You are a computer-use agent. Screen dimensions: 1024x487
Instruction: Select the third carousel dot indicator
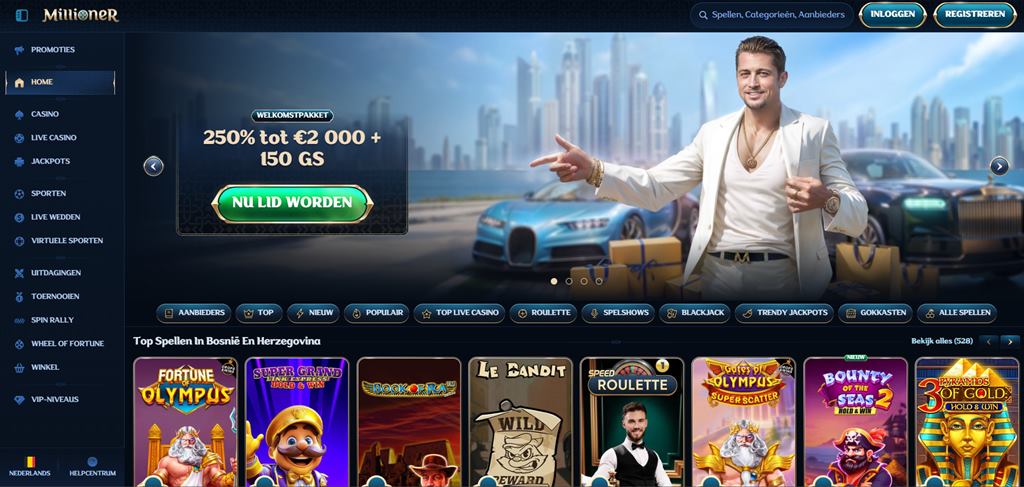(x=583, y=281)
